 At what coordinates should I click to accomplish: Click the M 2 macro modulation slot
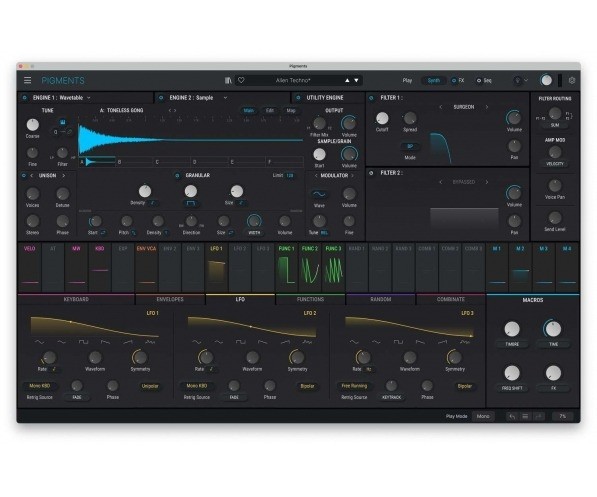pos(520,267)
